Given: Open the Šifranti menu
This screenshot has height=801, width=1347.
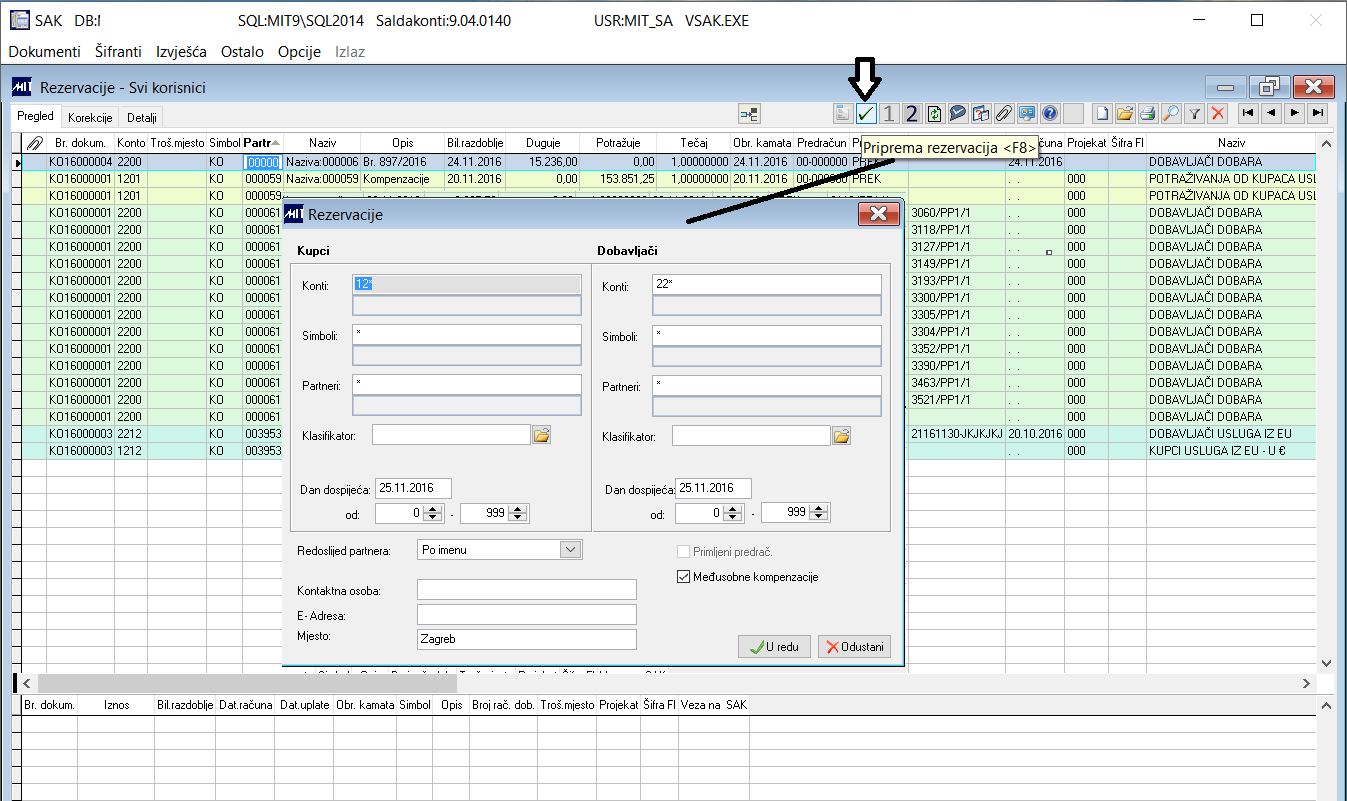Looking at the screenshot, I should (x=118, y=51).
